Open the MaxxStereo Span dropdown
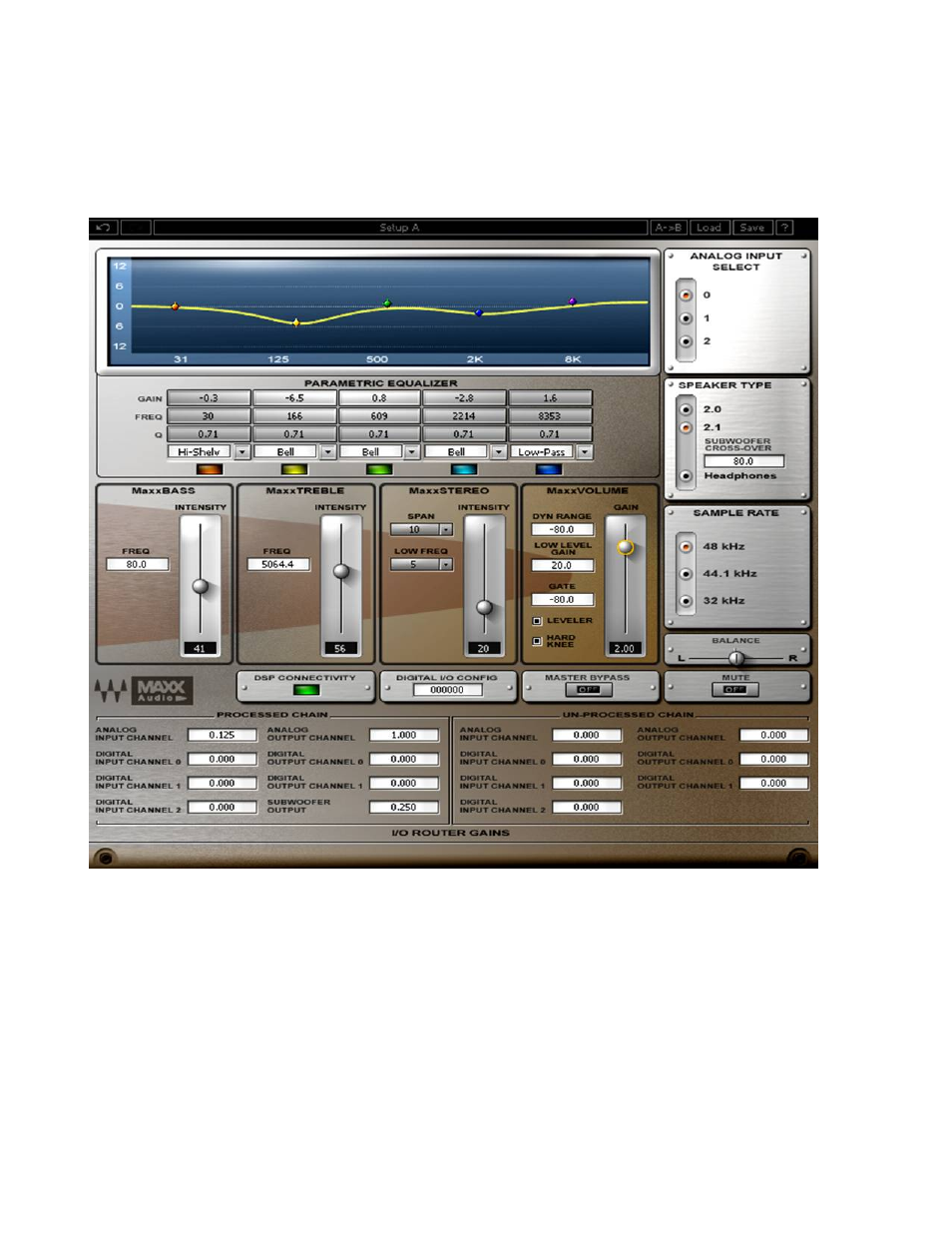 point(446,530)
